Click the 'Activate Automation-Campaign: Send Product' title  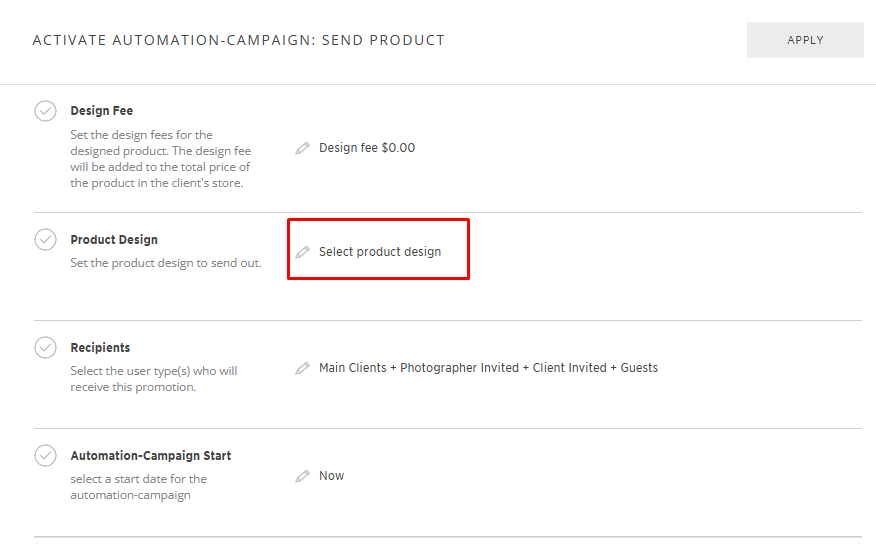238,40
